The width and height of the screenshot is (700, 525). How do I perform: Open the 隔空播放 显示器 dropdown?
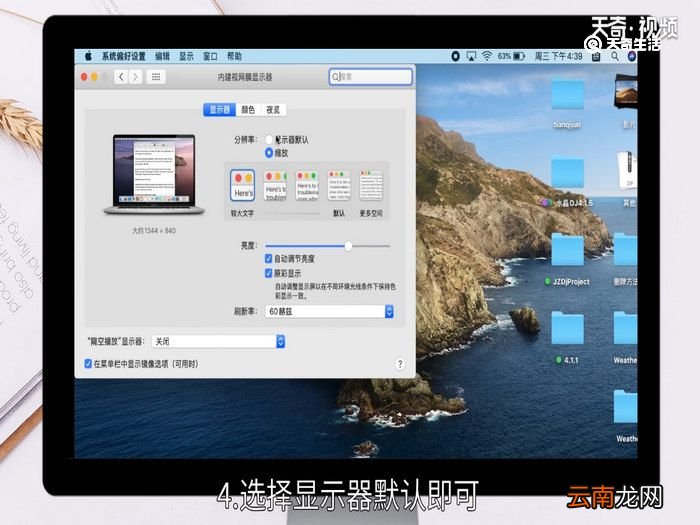click(218, 342)
